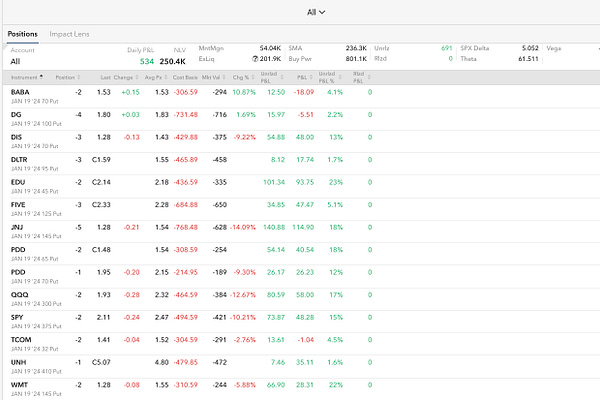Select the DIS instrument row
The height and width of the screenshot is (400, 600).
pyautogui.click(x=301, y=141)
